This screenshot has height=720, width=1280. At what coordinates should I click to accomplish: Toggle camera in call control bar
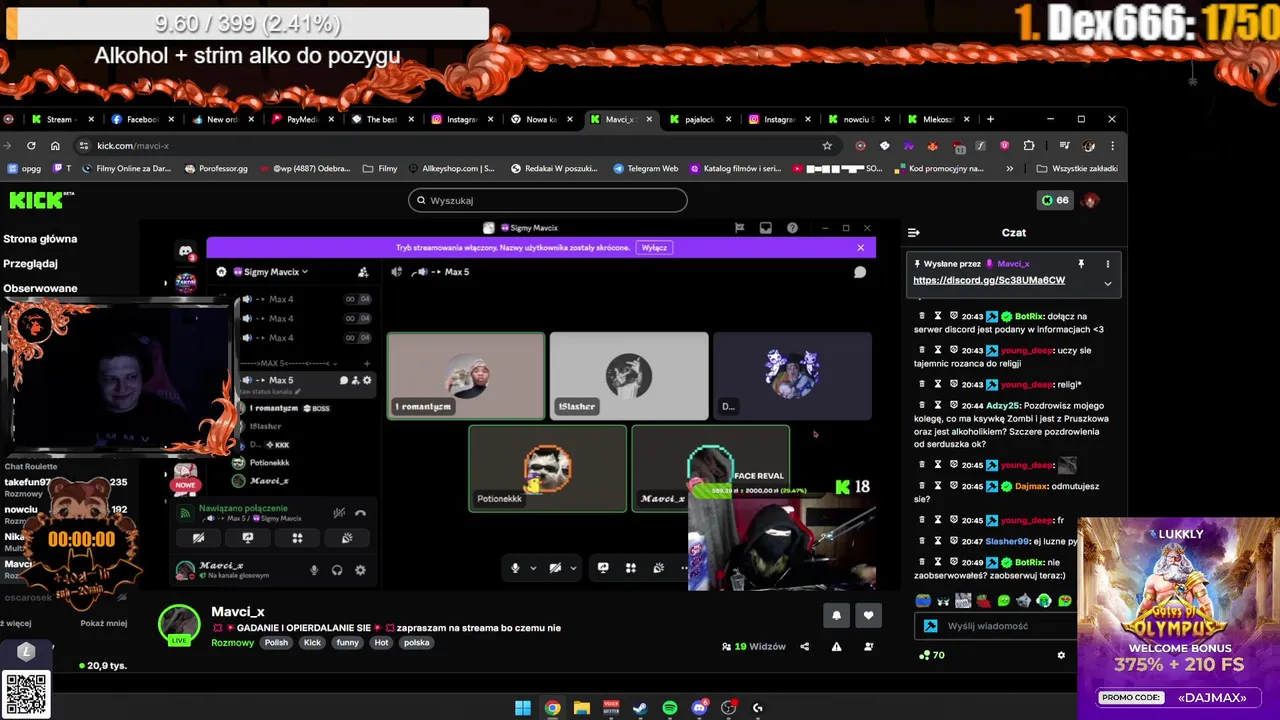pos(555,568)
